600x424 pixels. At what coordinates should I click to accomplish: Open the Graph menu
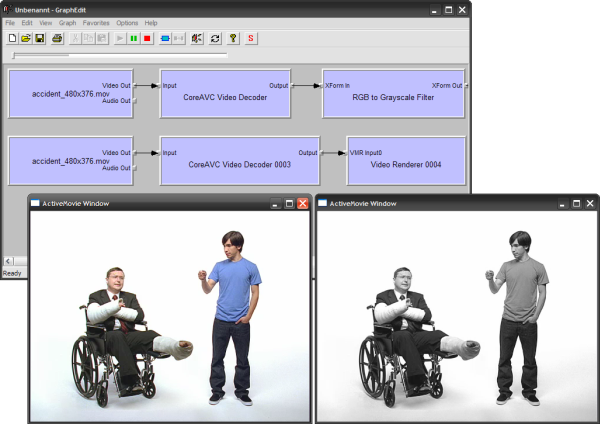[x=67, y=23]
